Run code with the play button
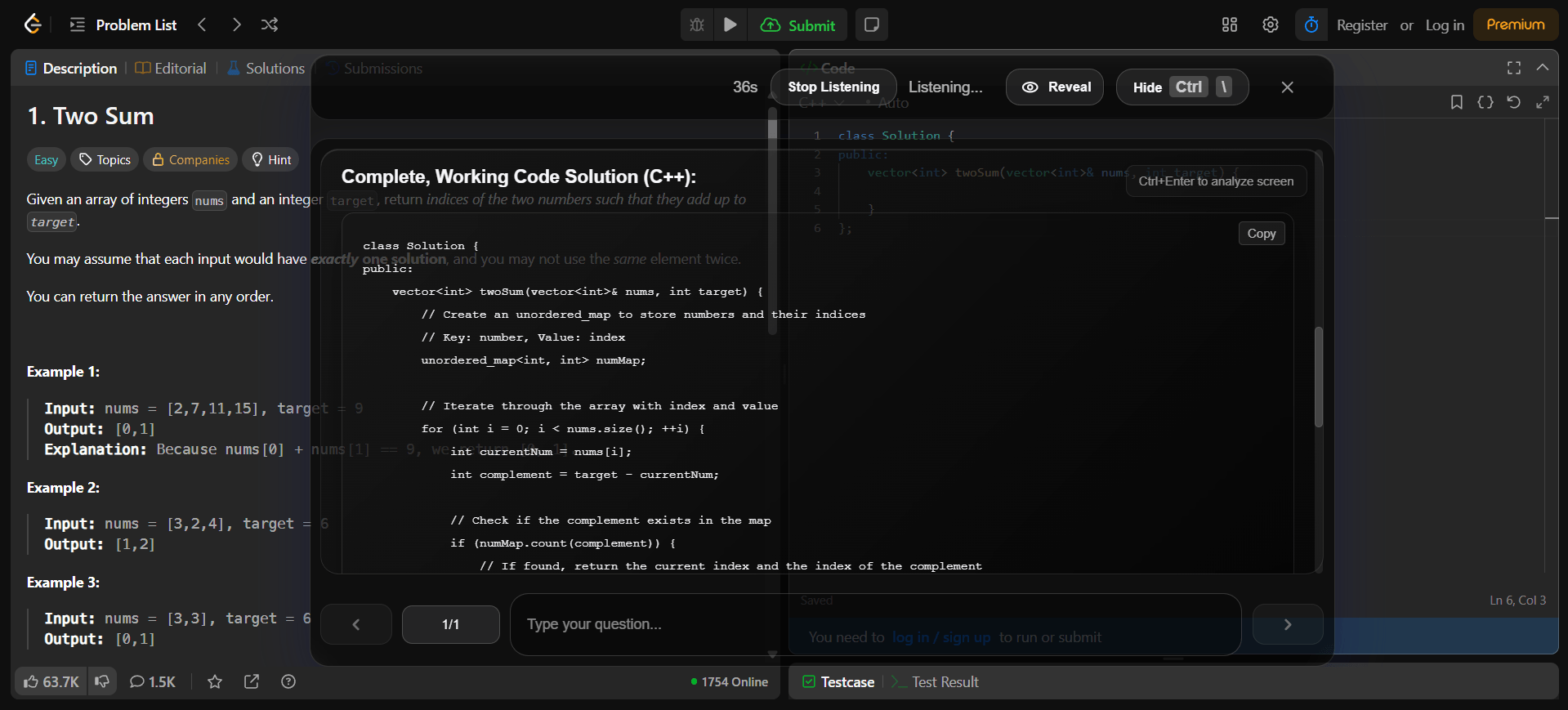The width and height of the screenshot is (1568, 710). pos(730,25)
